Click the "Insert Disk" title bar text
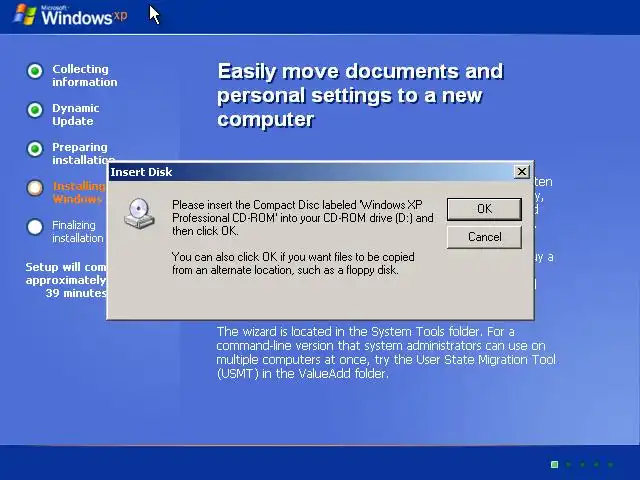This screenshot has width=640, height=480. (x=141, y=172)
